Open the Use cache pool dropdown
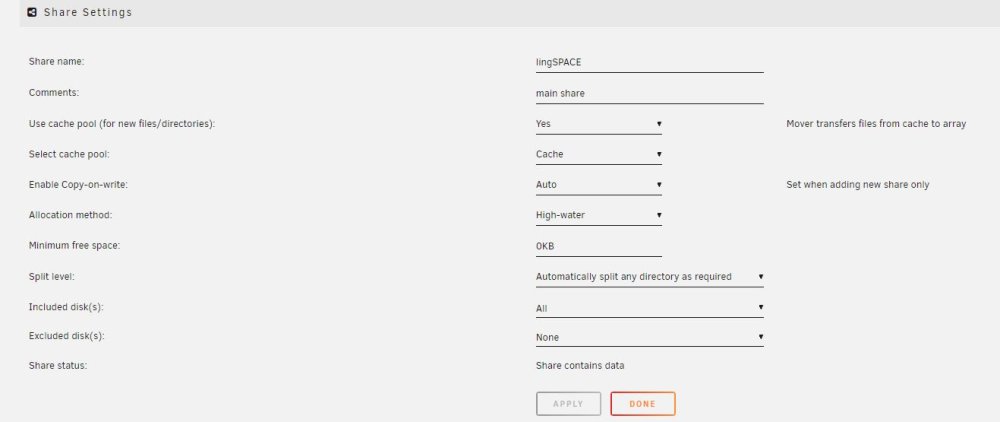Image resolution: width=1000 pixels, height=422 pixels. click(598, 124)
